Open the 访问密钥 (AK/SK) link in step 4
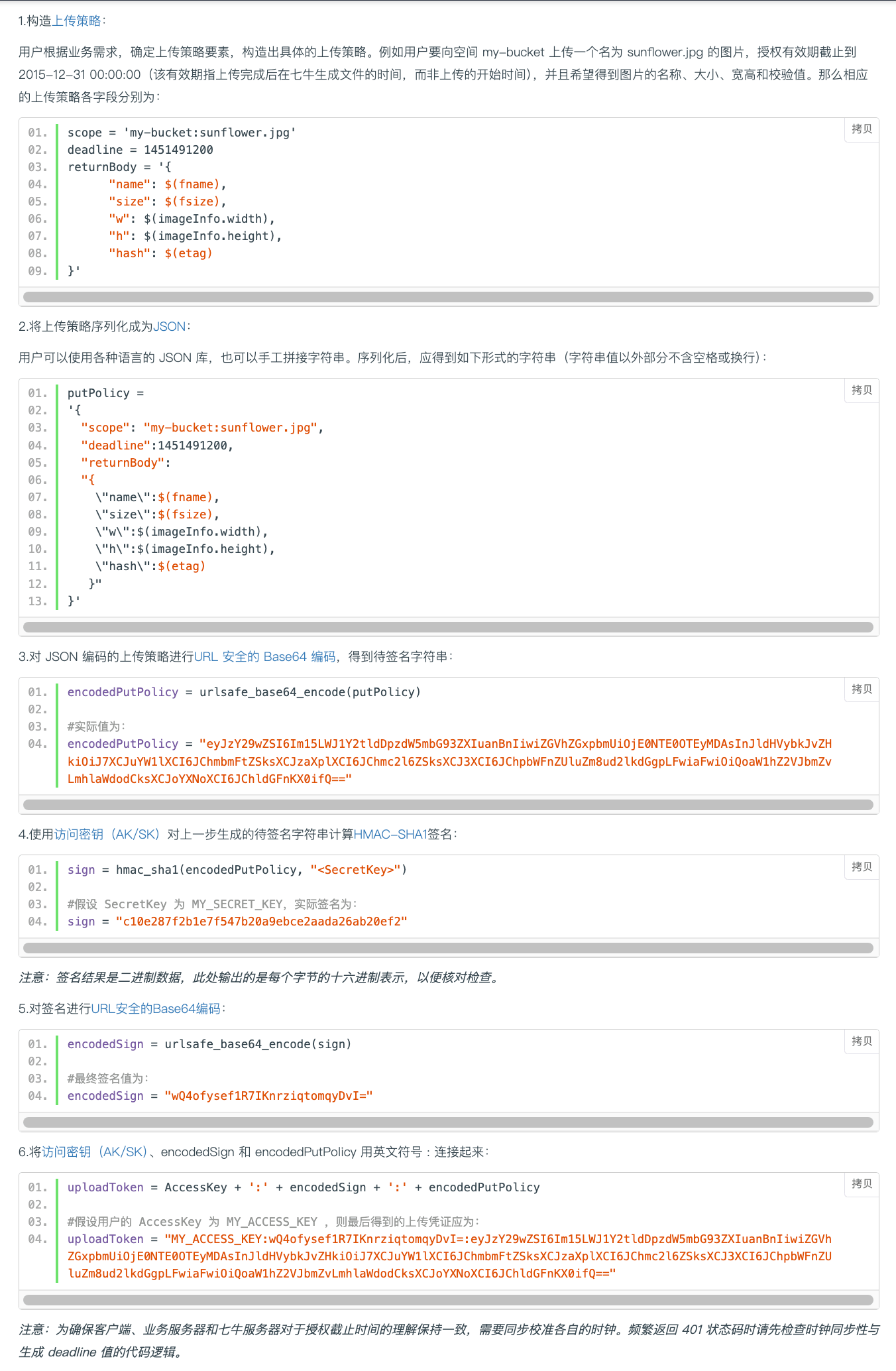The image size is (896, 1371). pos(107,834)
